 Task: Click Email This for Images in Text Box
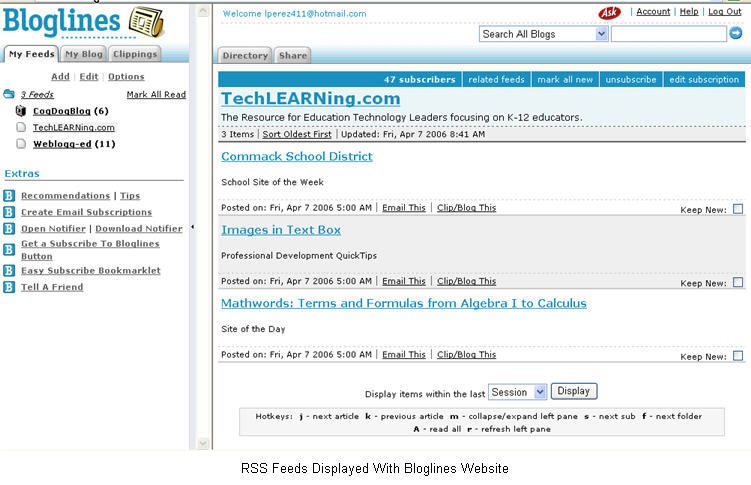[x=404, y=281]
